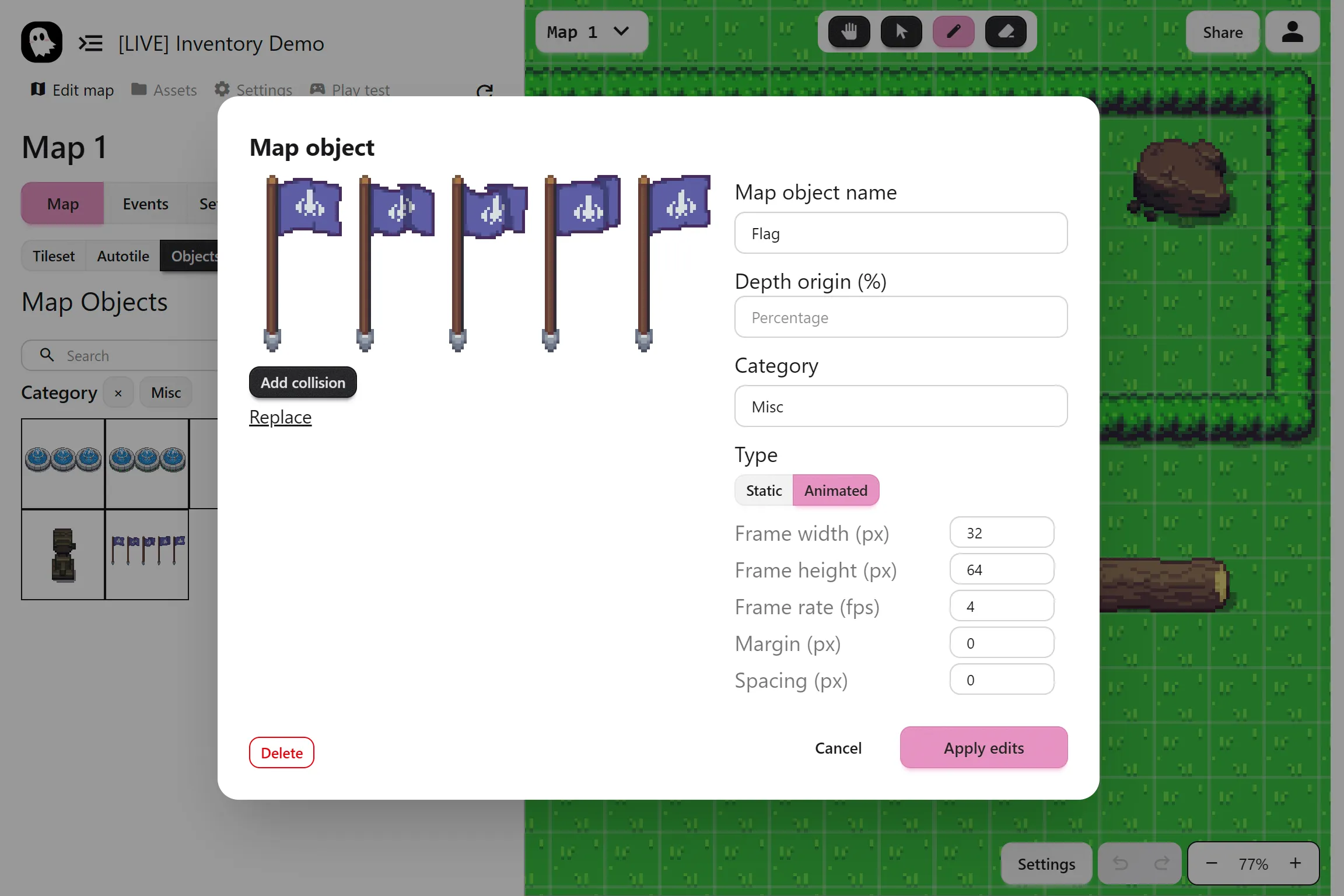Select the pencil draw tool
Screen dimensions: 1344x896
[x=953, y=32]
